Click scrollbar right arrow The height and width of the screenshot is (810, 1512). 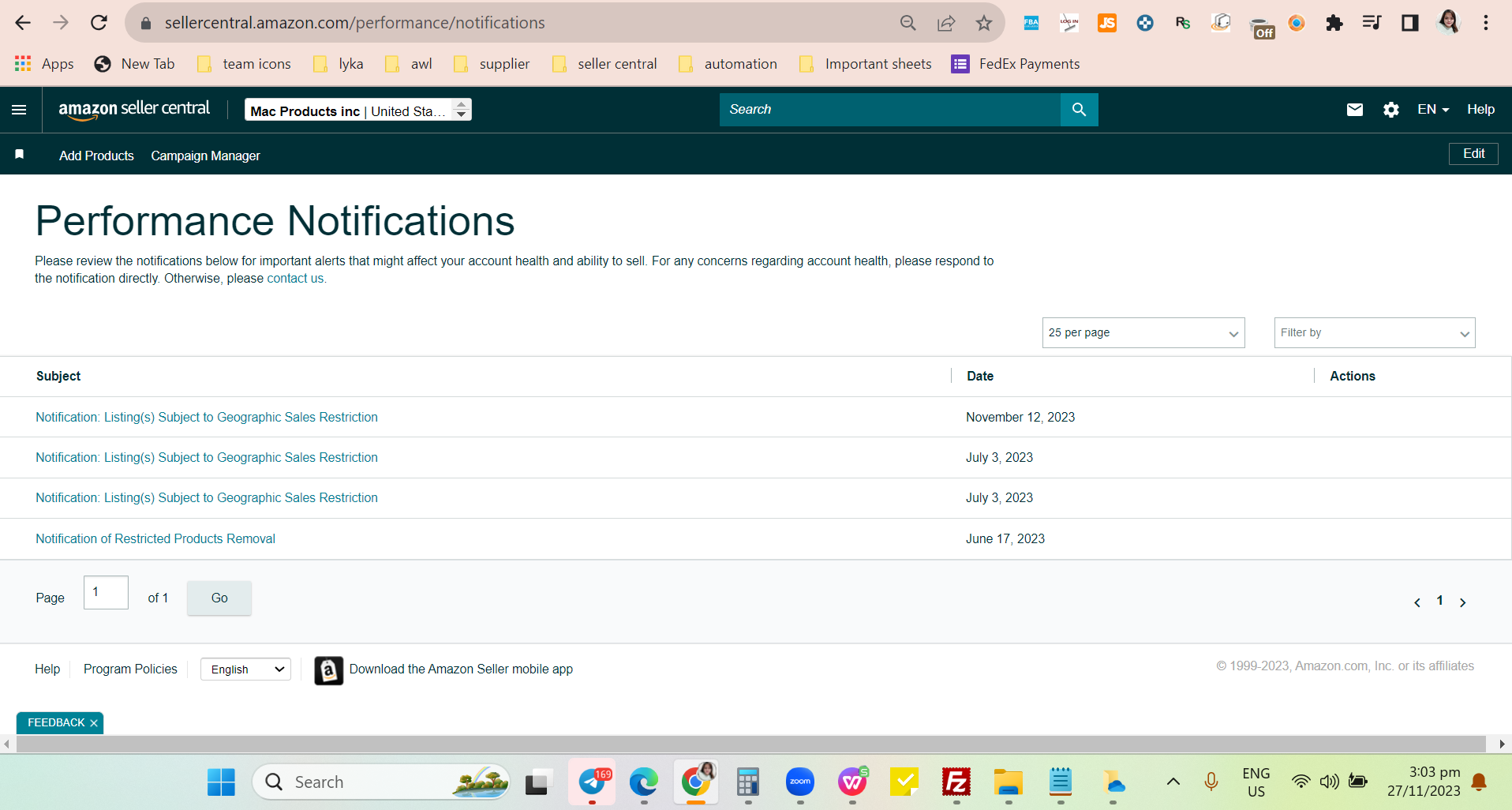tap(1501, 744)
